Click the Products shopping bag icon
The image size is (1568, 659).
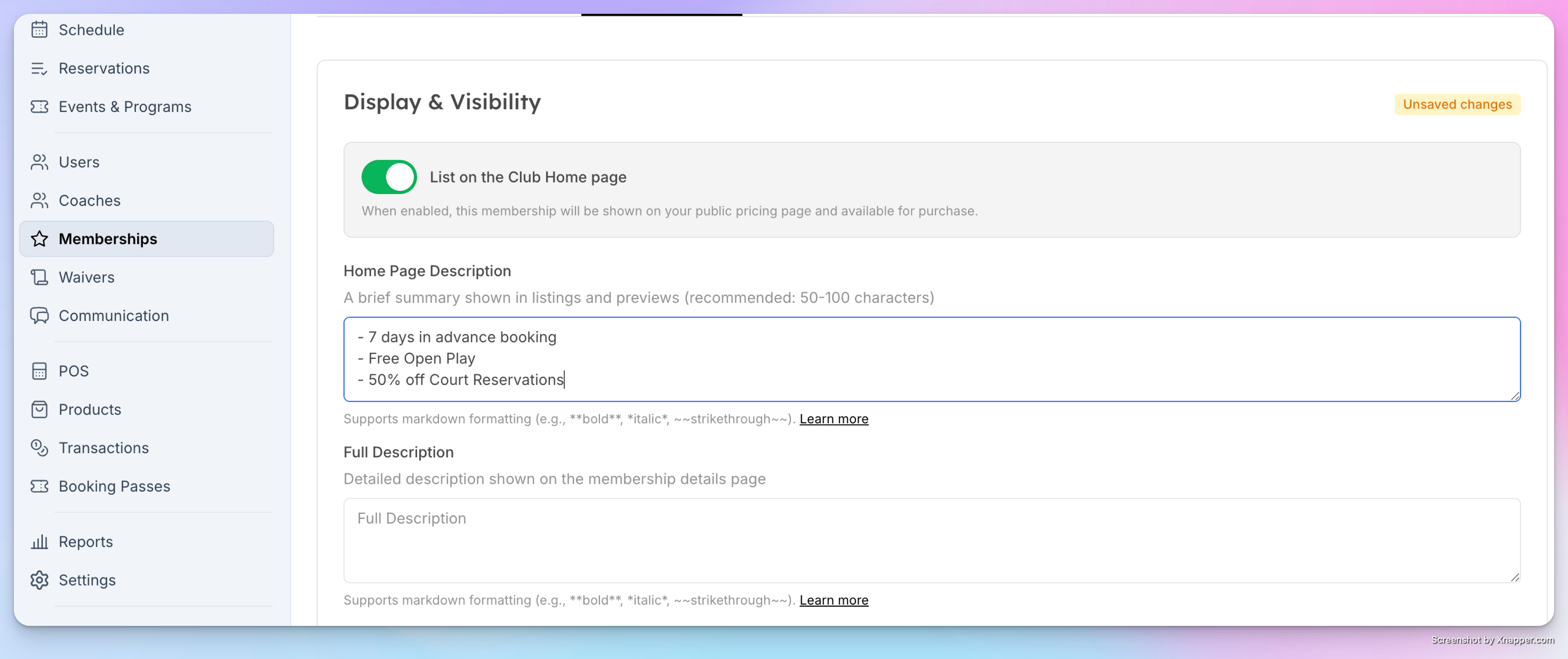coord(40,409)
